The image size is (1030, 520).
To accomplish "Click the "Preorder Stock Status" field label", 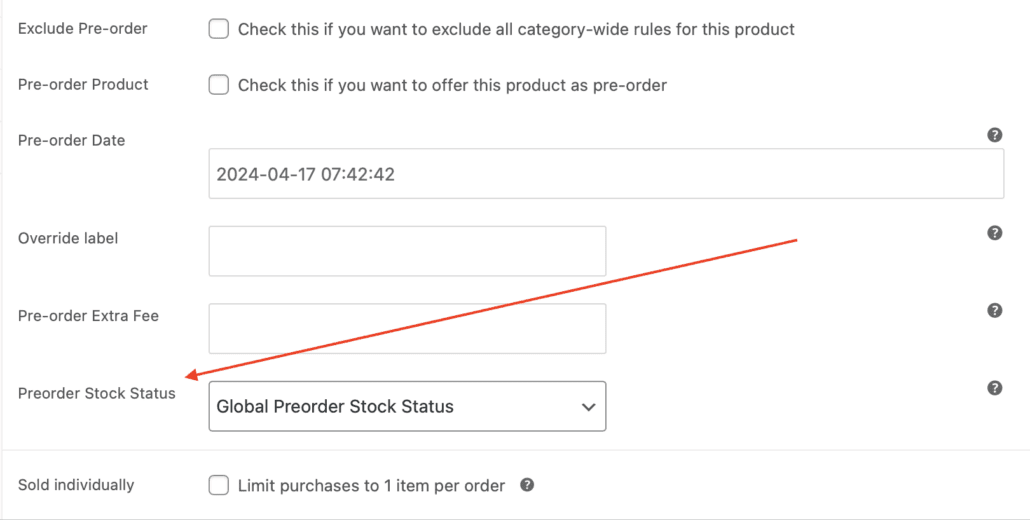I will tap(96, 394).
